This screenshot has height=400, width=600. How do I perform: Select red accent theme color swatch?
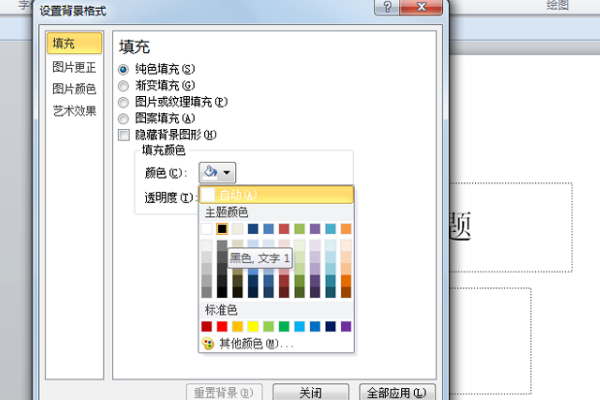[x=284, y=229]
